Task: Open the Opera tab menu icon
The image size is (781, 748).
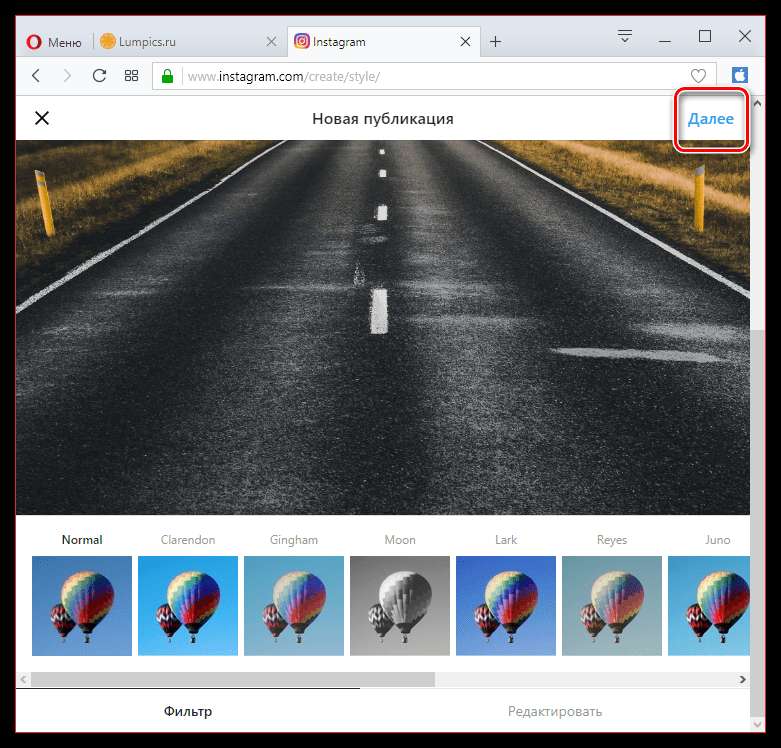Action: pyautogui.click(x=625, y=36)
